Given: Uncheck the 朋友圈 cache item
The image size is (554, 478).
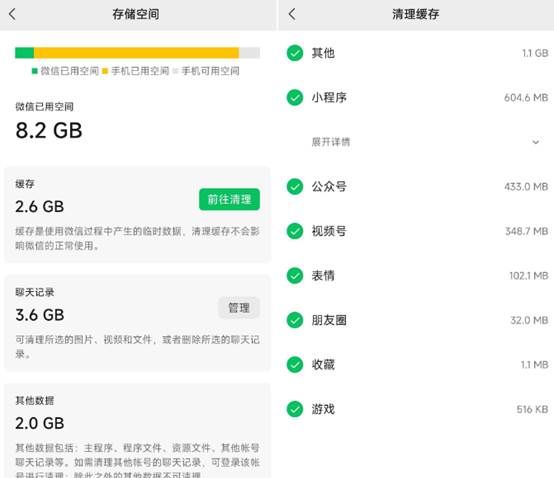Looking at the screenshot, I should (x=295, y=320).
